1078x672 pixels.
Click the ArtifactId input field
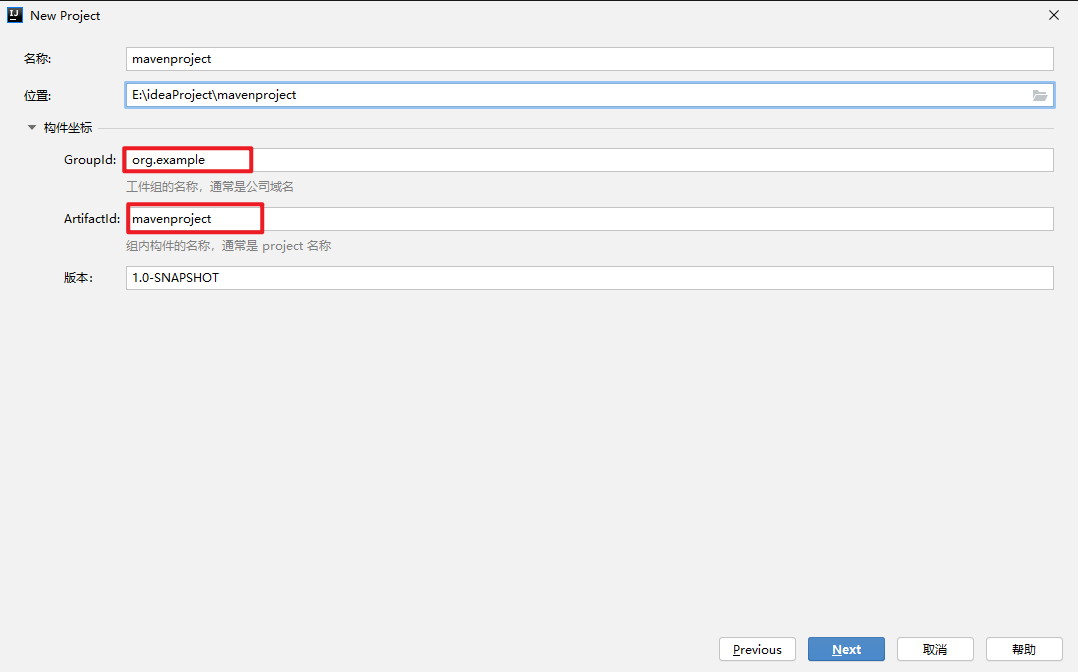coord(589,219)
